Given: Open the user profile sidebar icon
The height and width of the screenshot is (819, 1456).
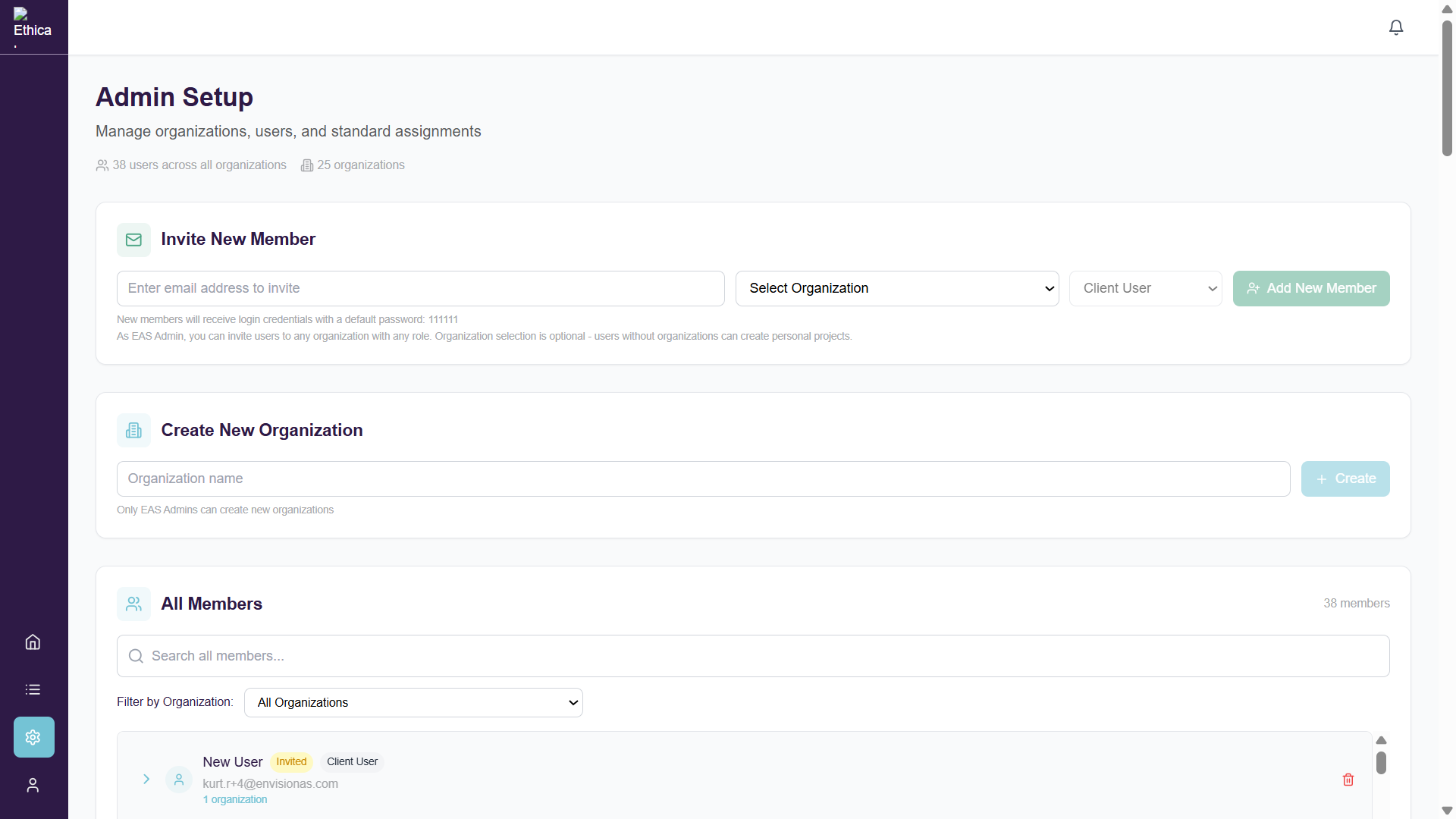Looking at the screenshot, I should click(33, 786).
